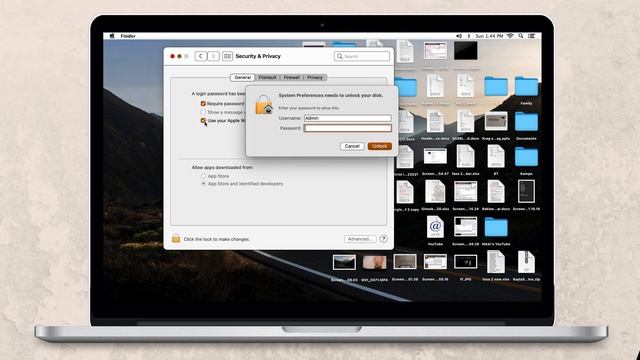The width and height of the screenshot is (640, 360).
Task: Click the lock icon to make changes
Action: click(x=176, y=238)
